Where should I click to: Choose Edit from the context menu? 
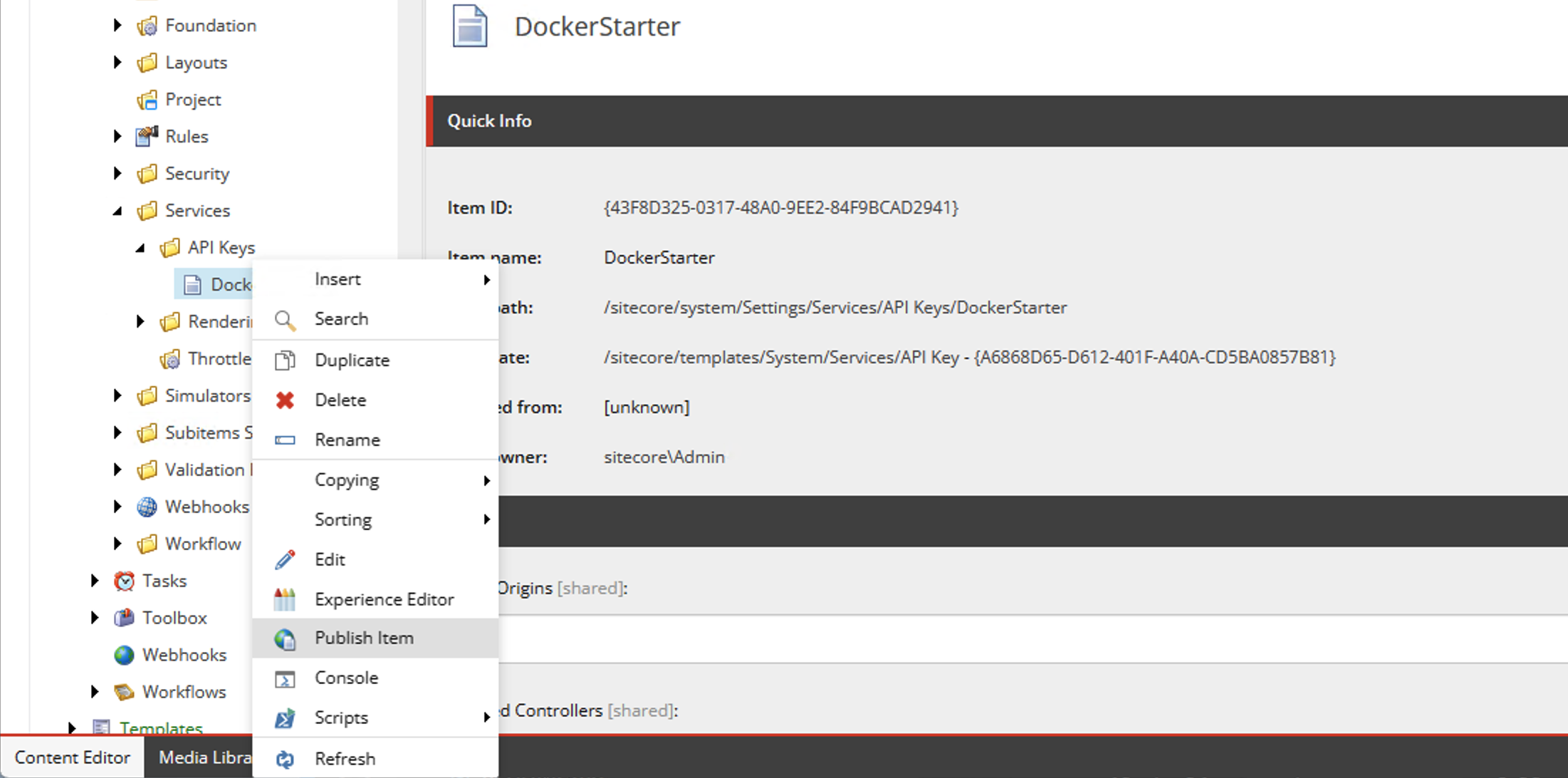point(375,560)
